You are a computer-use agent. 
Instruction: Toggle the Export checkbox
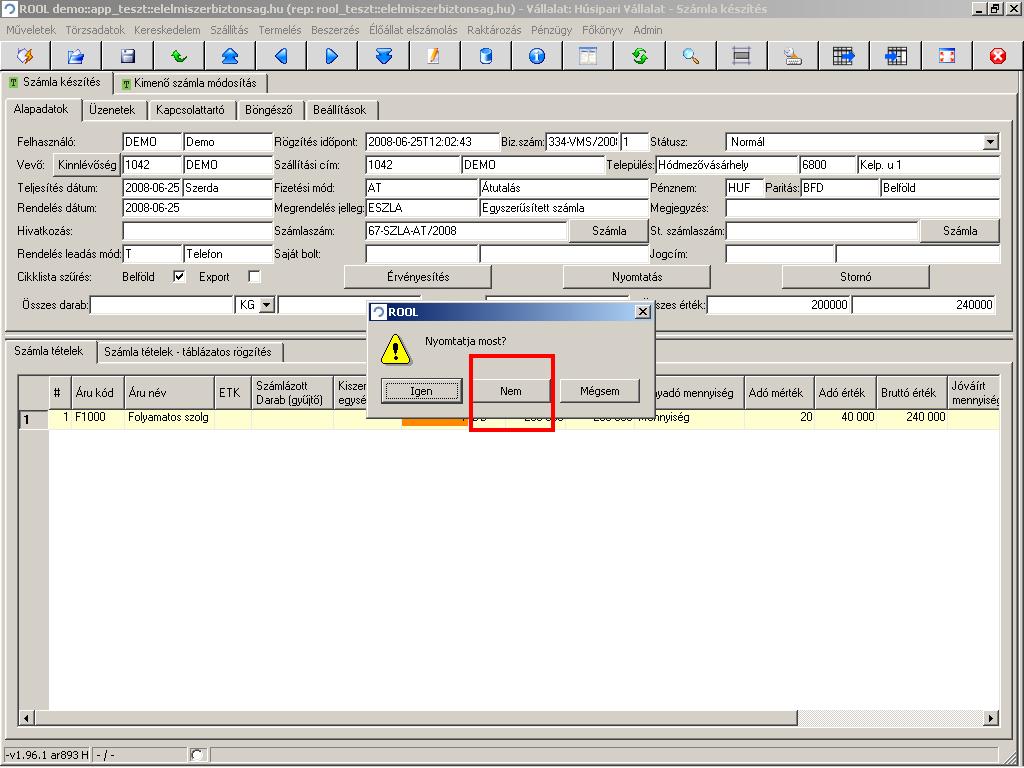(x=254, y=276)
